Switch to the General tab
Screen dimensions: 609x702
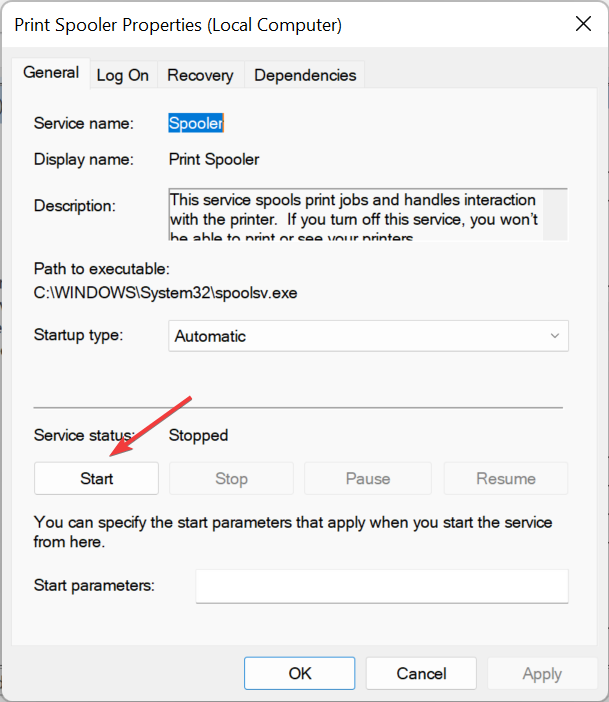click(51, 73)
